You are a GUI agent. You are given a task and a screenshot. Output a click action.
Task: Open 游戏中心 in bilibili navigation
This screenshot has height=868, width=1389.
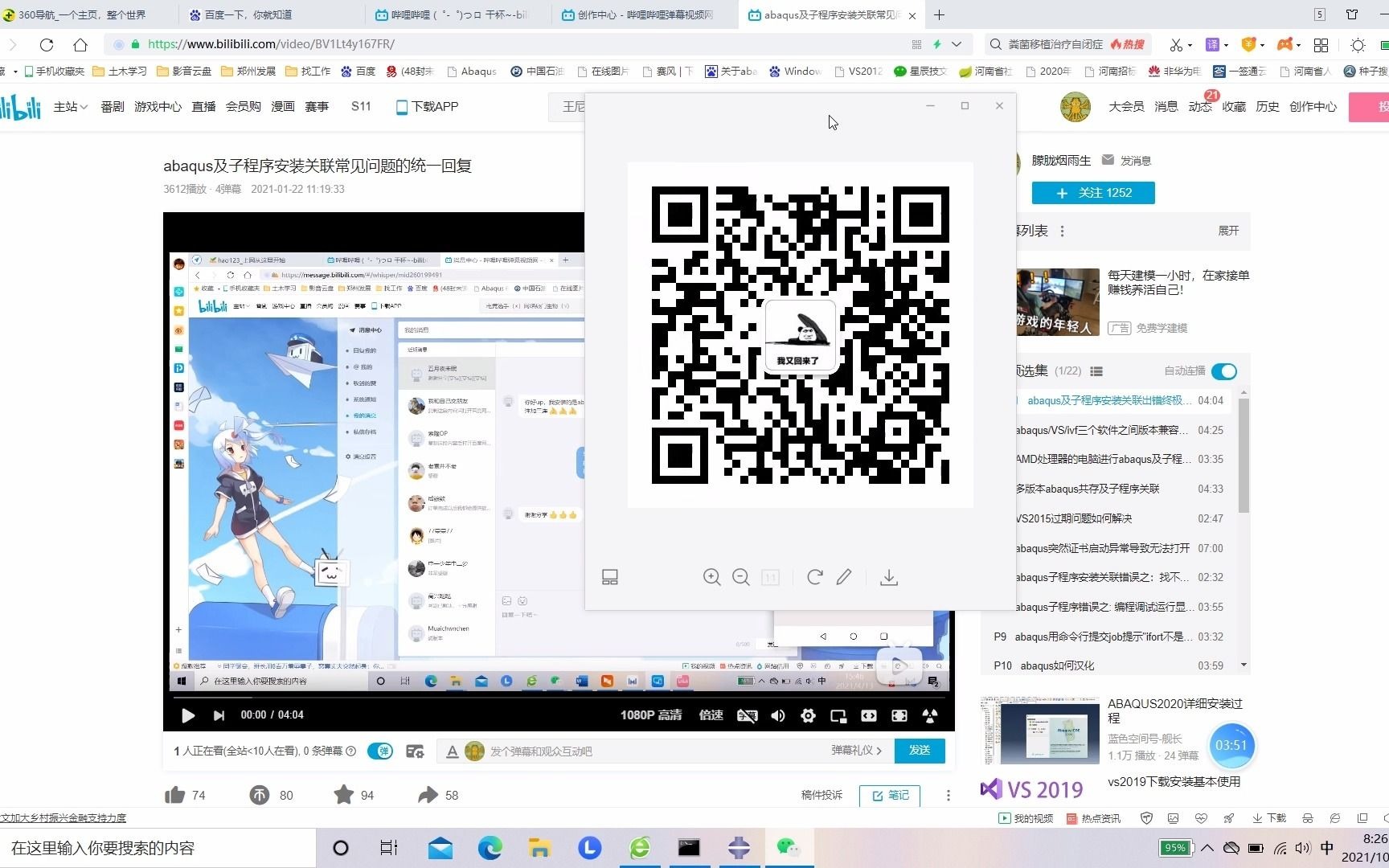pyautogui.click(x=158, y=106)
